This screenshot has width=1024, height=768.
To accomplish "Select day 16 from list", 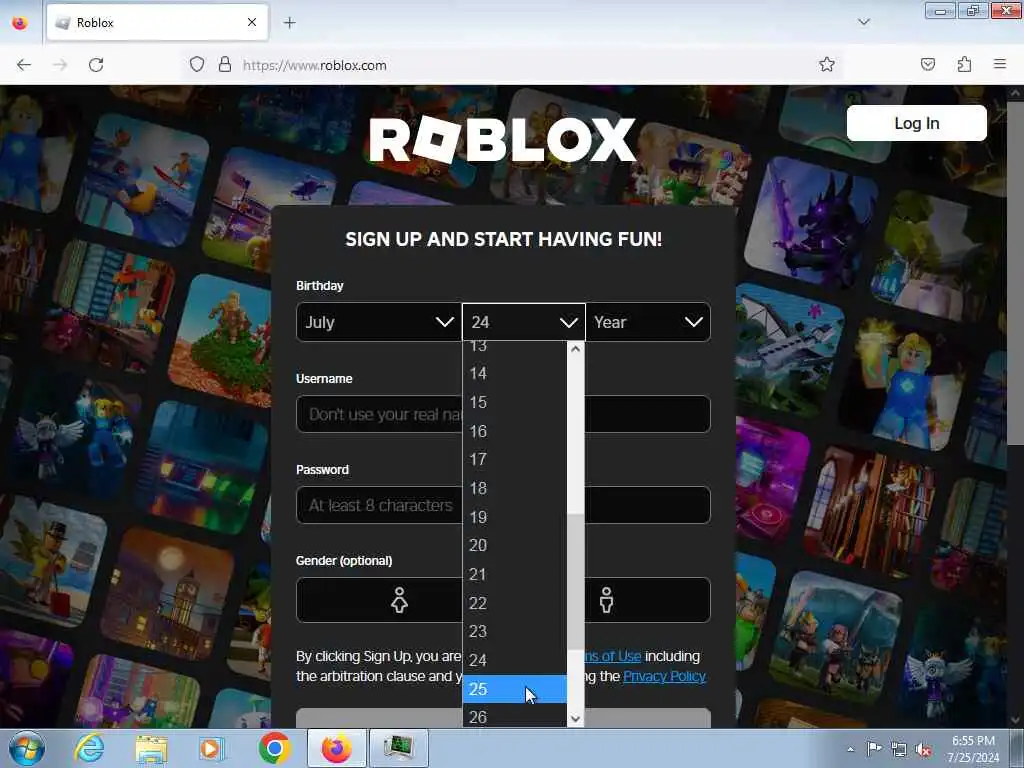I will (x=514, y=431).
